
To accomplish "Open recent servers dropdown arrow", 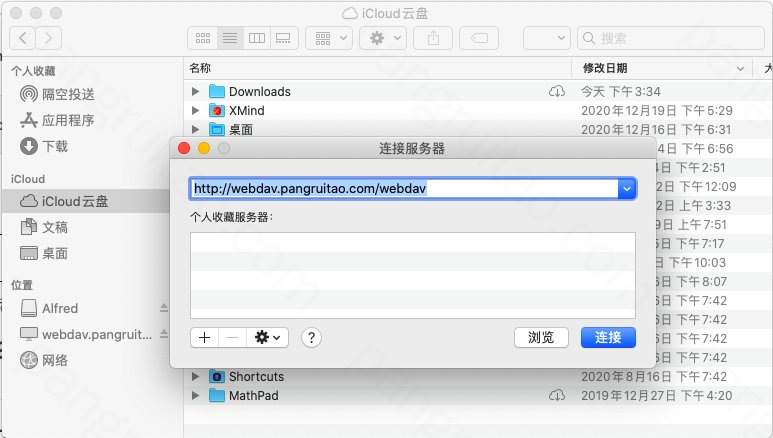I will [x=627, y=188].
